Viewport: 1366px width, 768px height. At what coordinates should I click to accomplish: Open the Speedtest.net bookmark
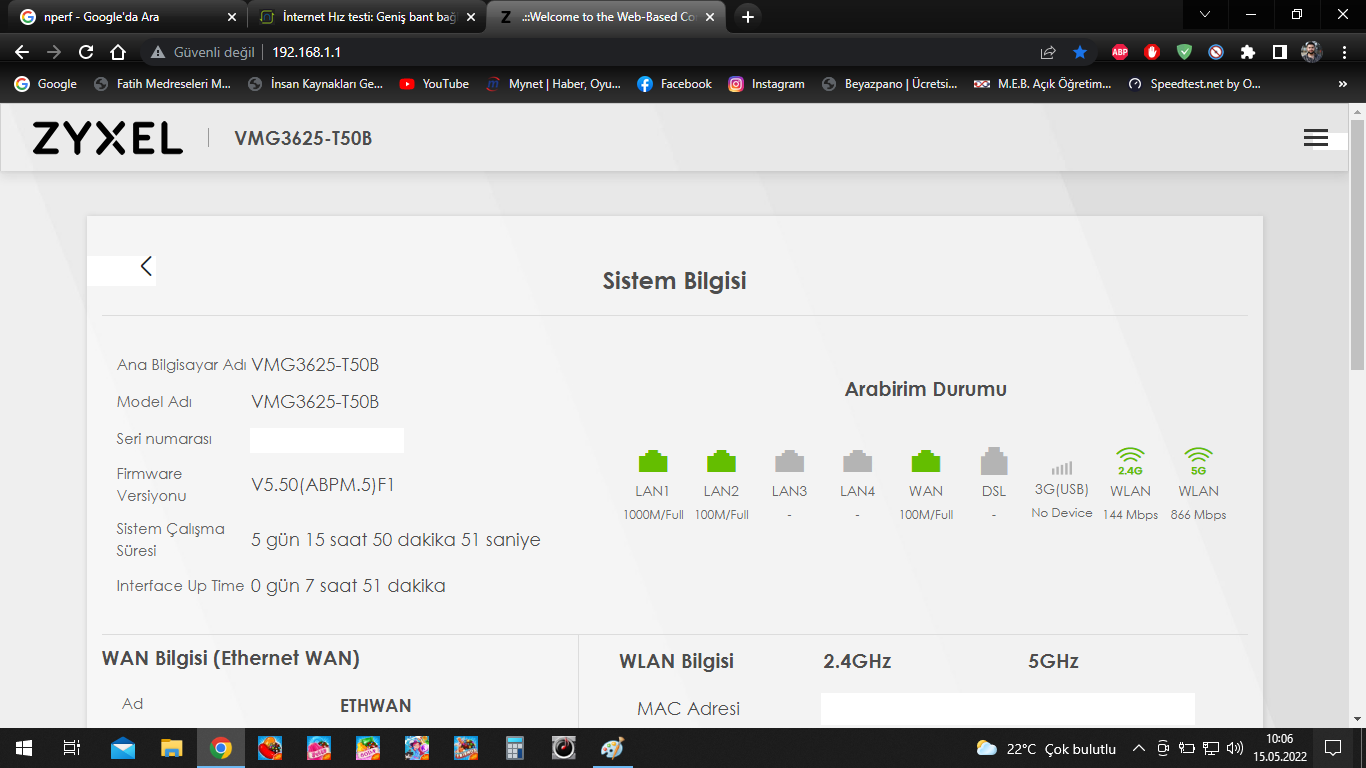[1195, 84]
